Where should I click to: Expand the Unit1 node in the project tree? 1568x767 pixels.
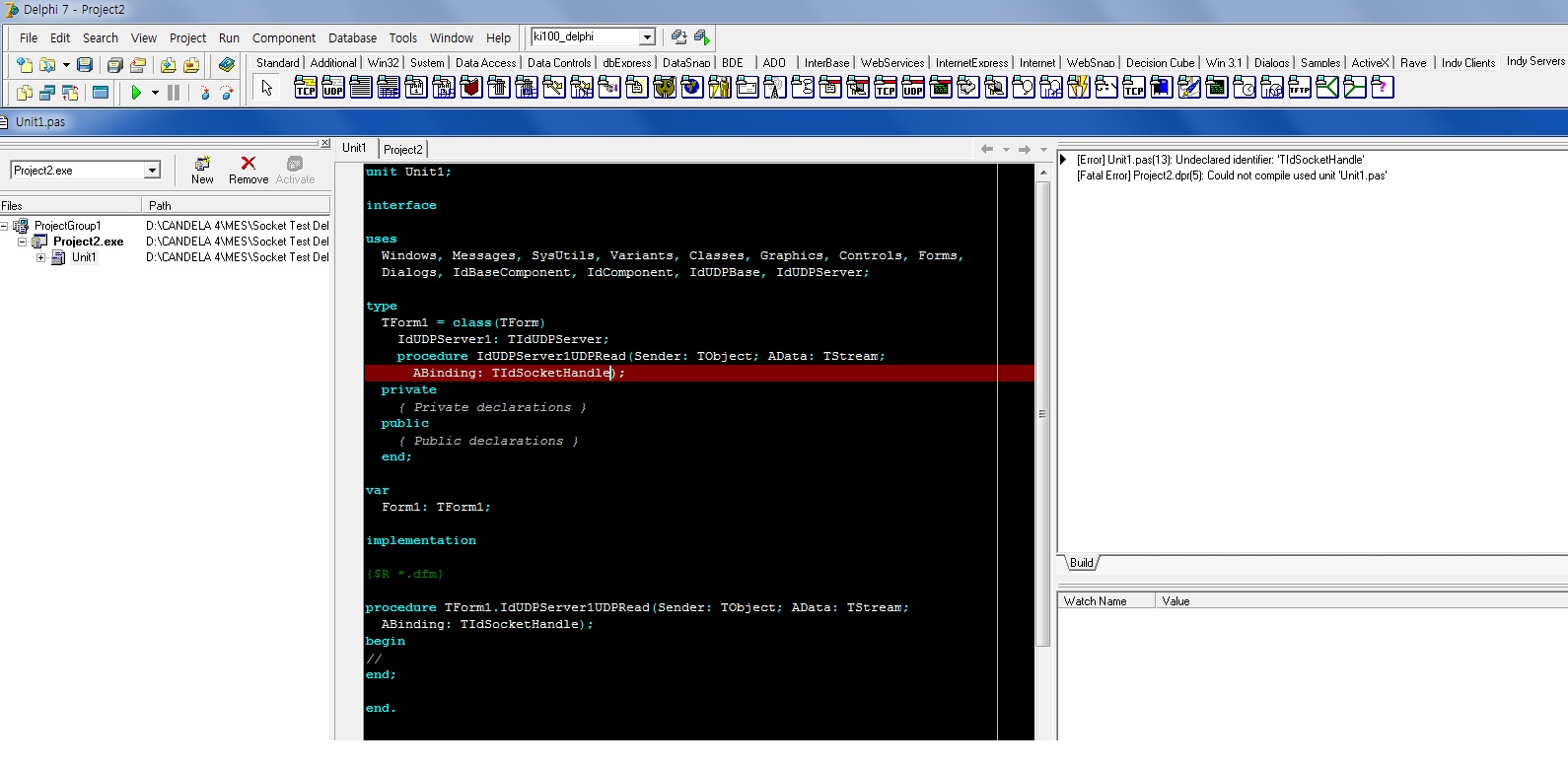40,257
